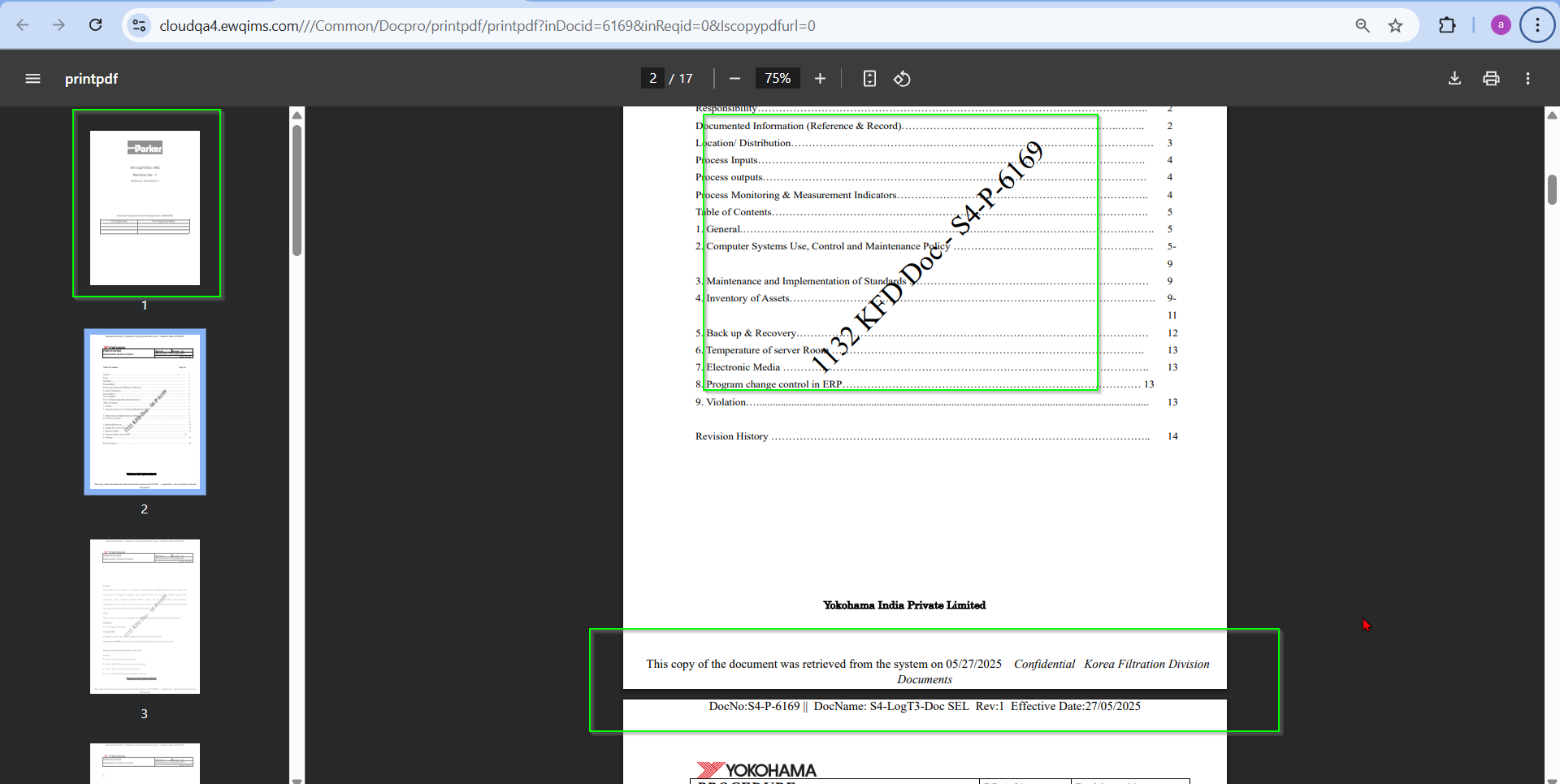Click the page number field showing 2
This screenshot has height=784, width=1560.
[652, 78]
